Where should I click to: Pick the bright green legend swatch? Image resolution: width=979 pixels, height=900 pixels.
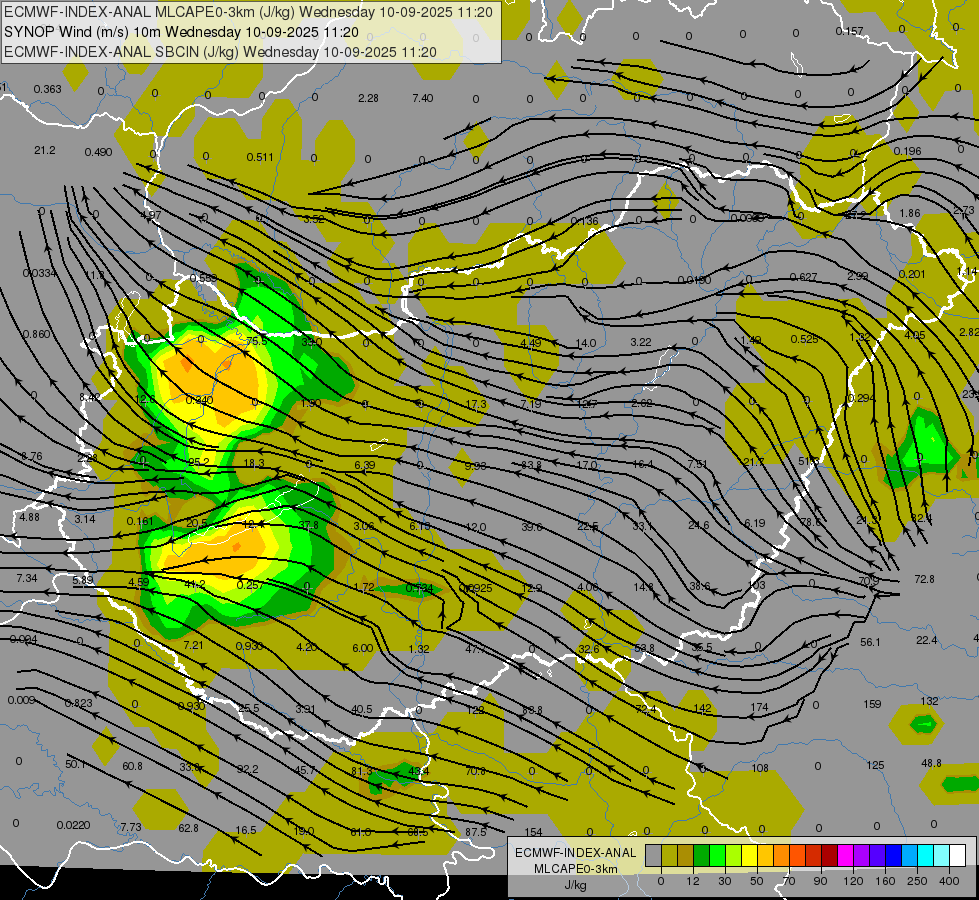coord(718,855)
